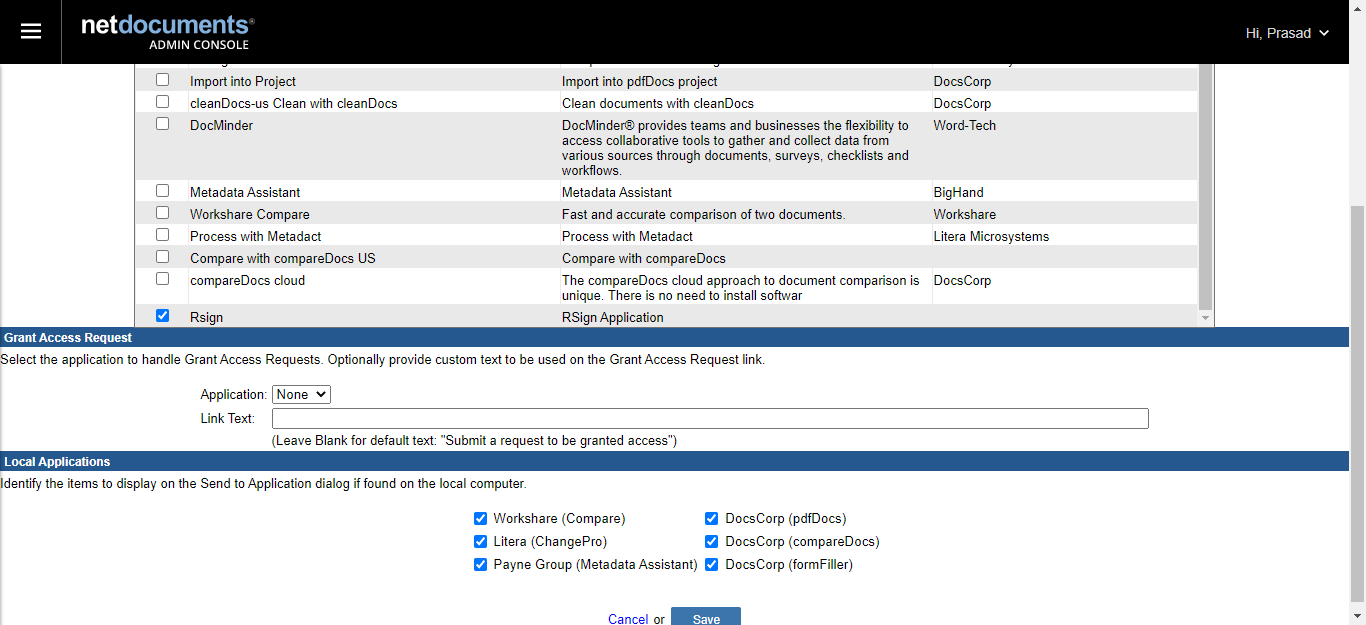This screenshot has width=1366, height=625.
Task: Check Metadata Assistant from BigHand
Action: point(162,190)
